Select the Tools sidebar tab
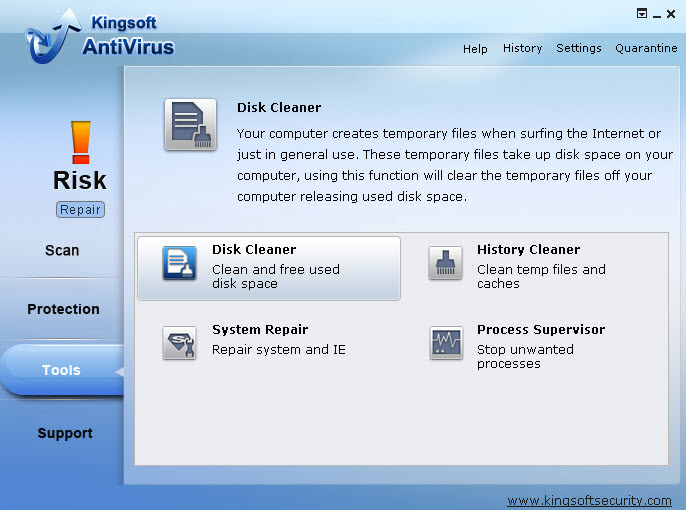The height and width of the screenshot is (510, 686). [x=62, y=370]
